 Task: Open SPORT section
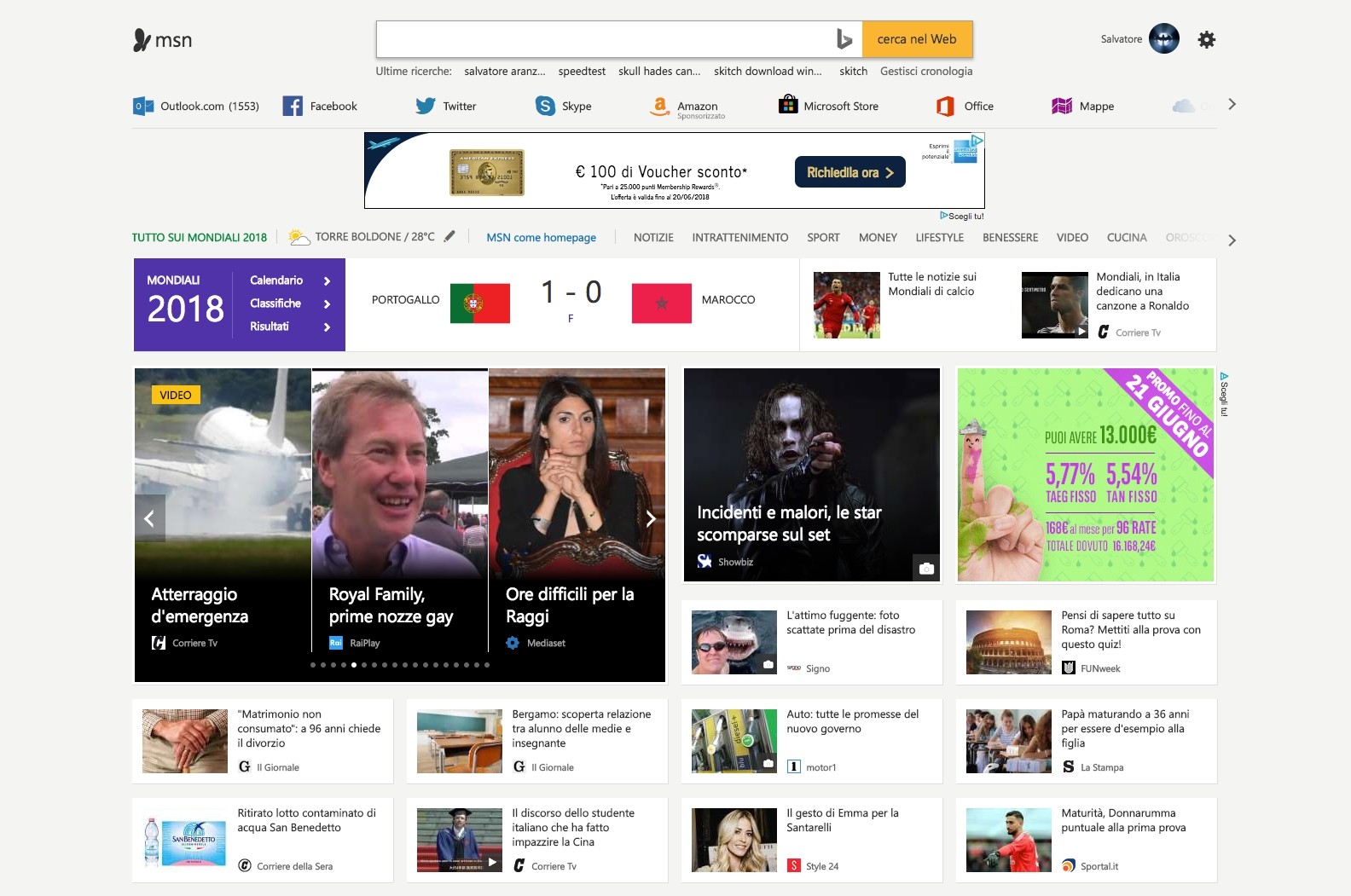(x=823, y=237)
